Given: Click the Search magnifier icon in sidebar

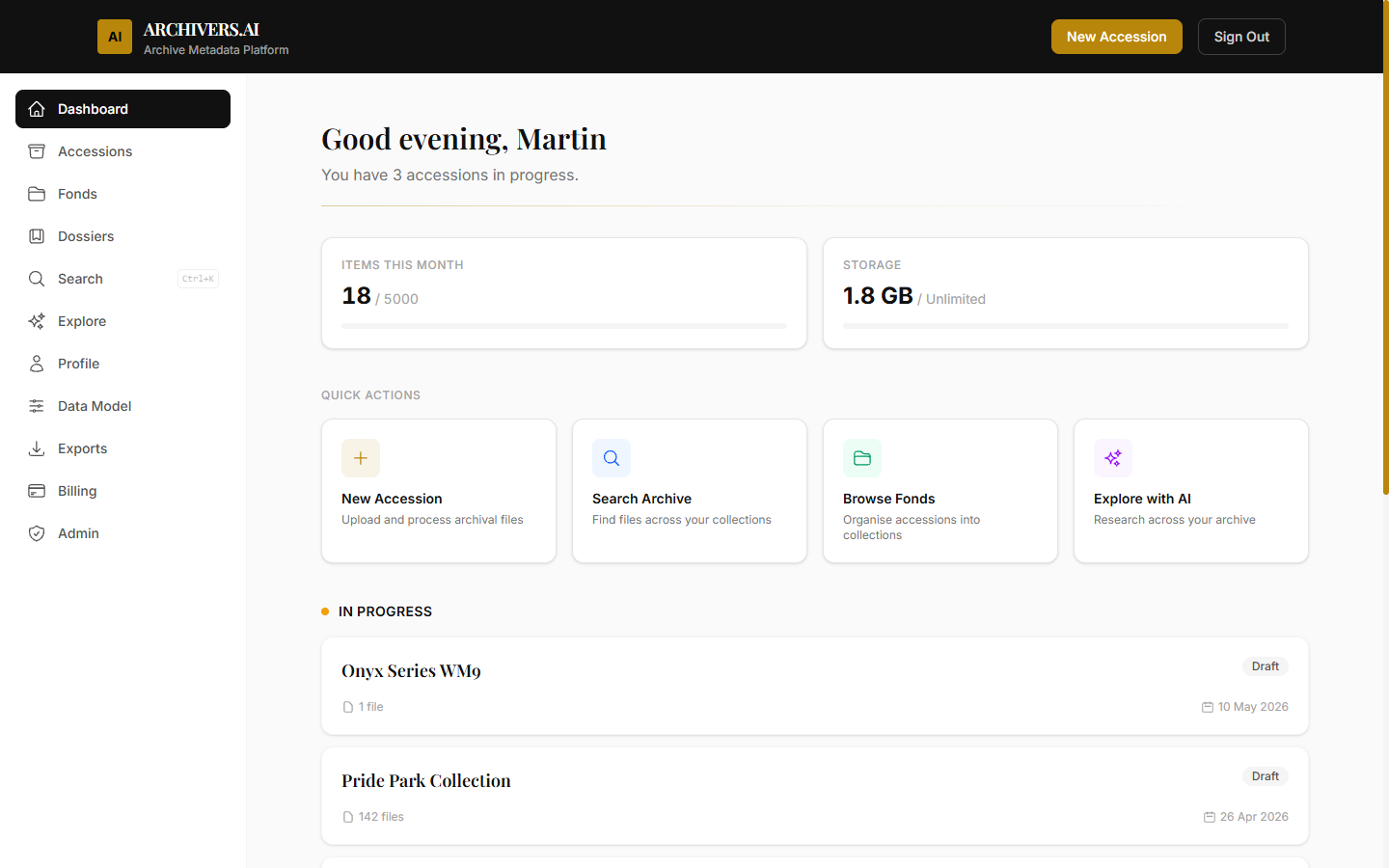Looking at the screenshot, I should click(x=37, y=279).
